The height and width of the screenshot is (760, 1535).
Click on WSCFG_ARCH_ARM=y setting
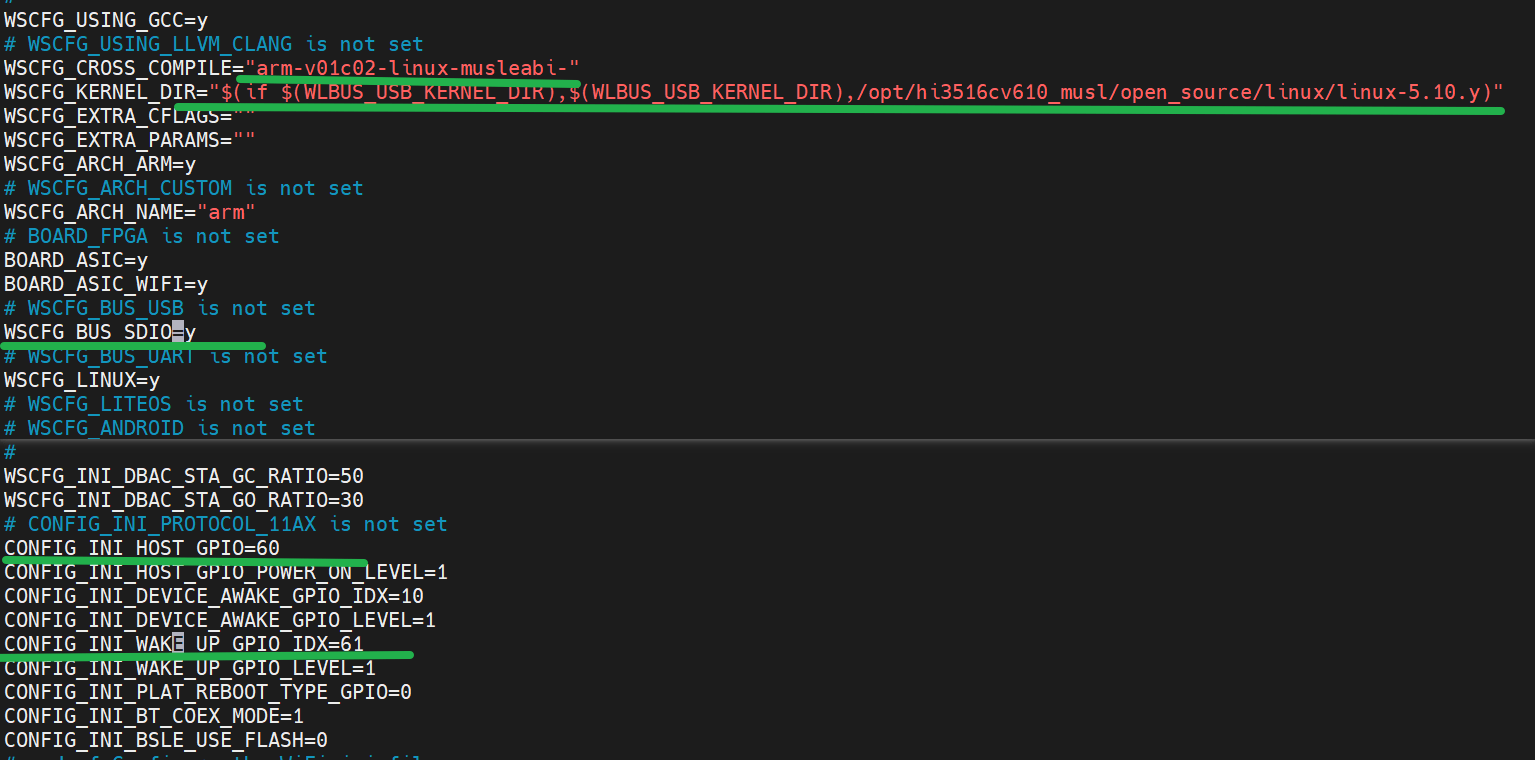coord(100,164)
